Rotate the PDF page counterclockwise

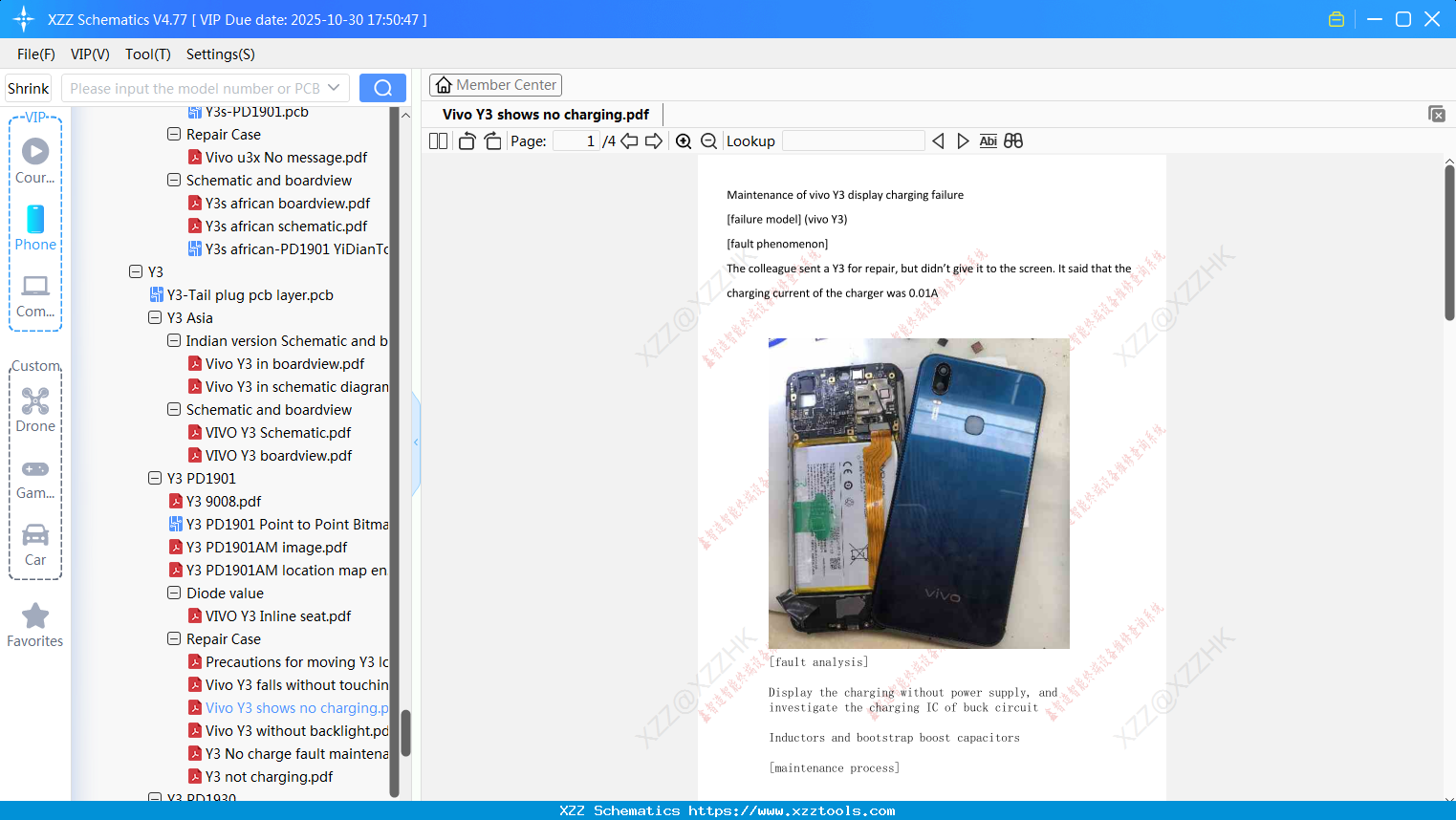click(466, 140)
